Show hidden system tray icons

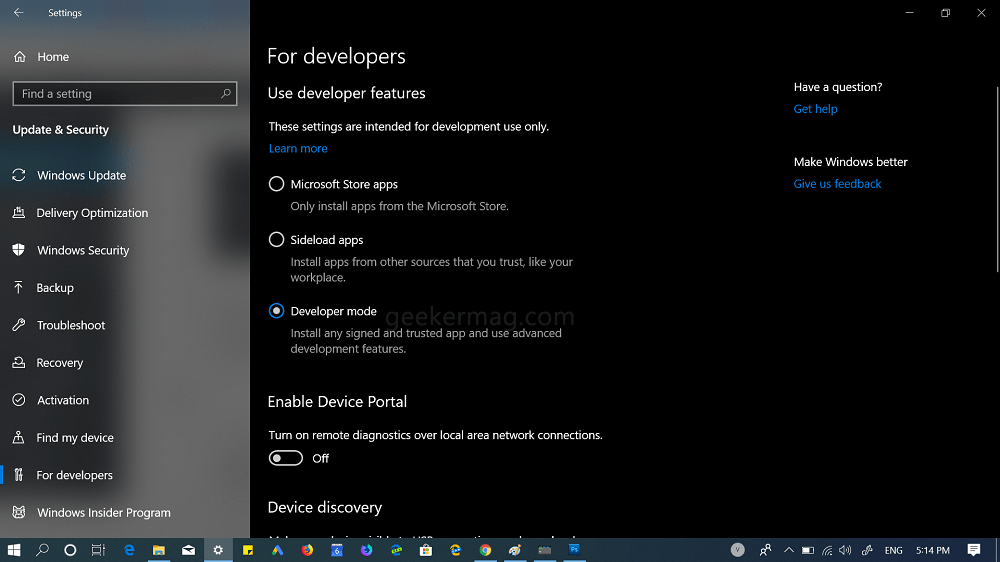point(789,550)
